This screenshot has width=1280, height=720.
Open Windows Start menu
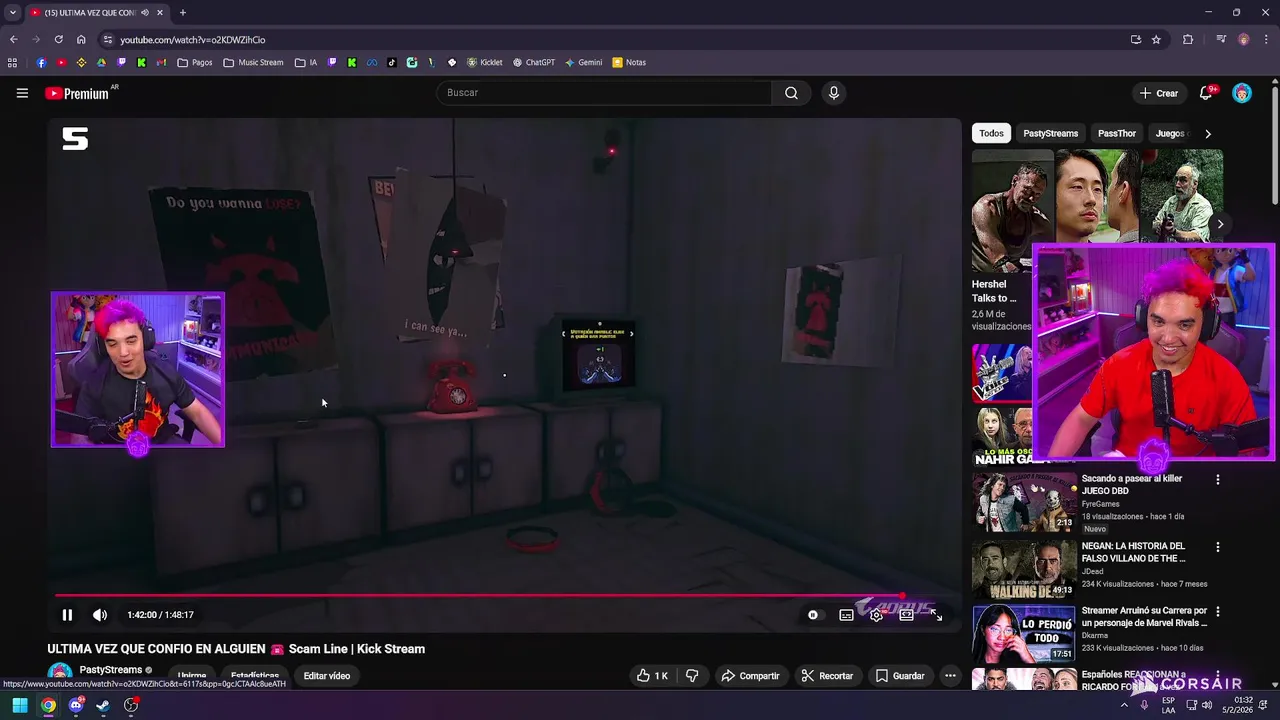pyautogui.click(x=20, y=706)
